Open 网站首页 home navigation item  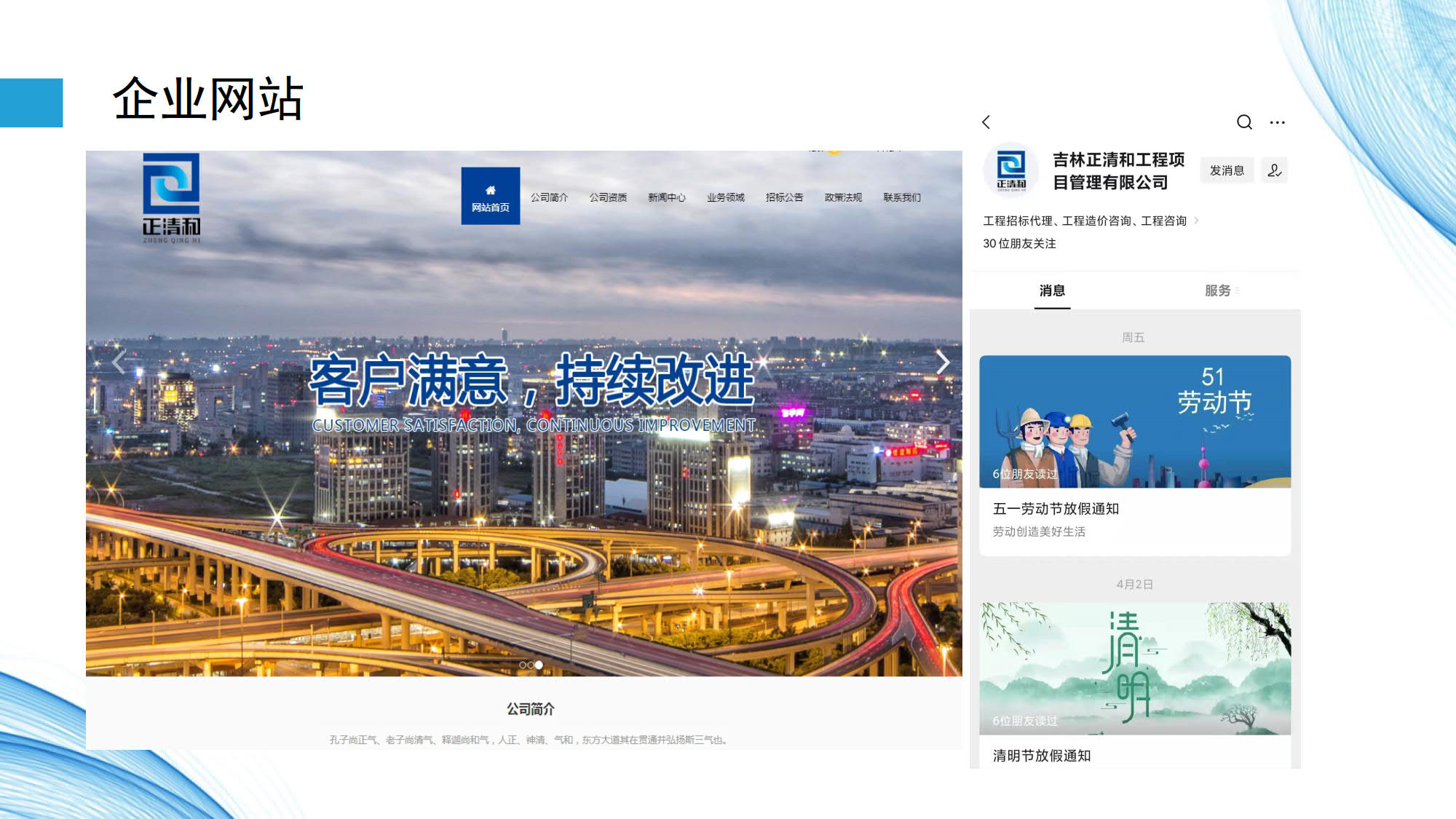coord(490,197)
